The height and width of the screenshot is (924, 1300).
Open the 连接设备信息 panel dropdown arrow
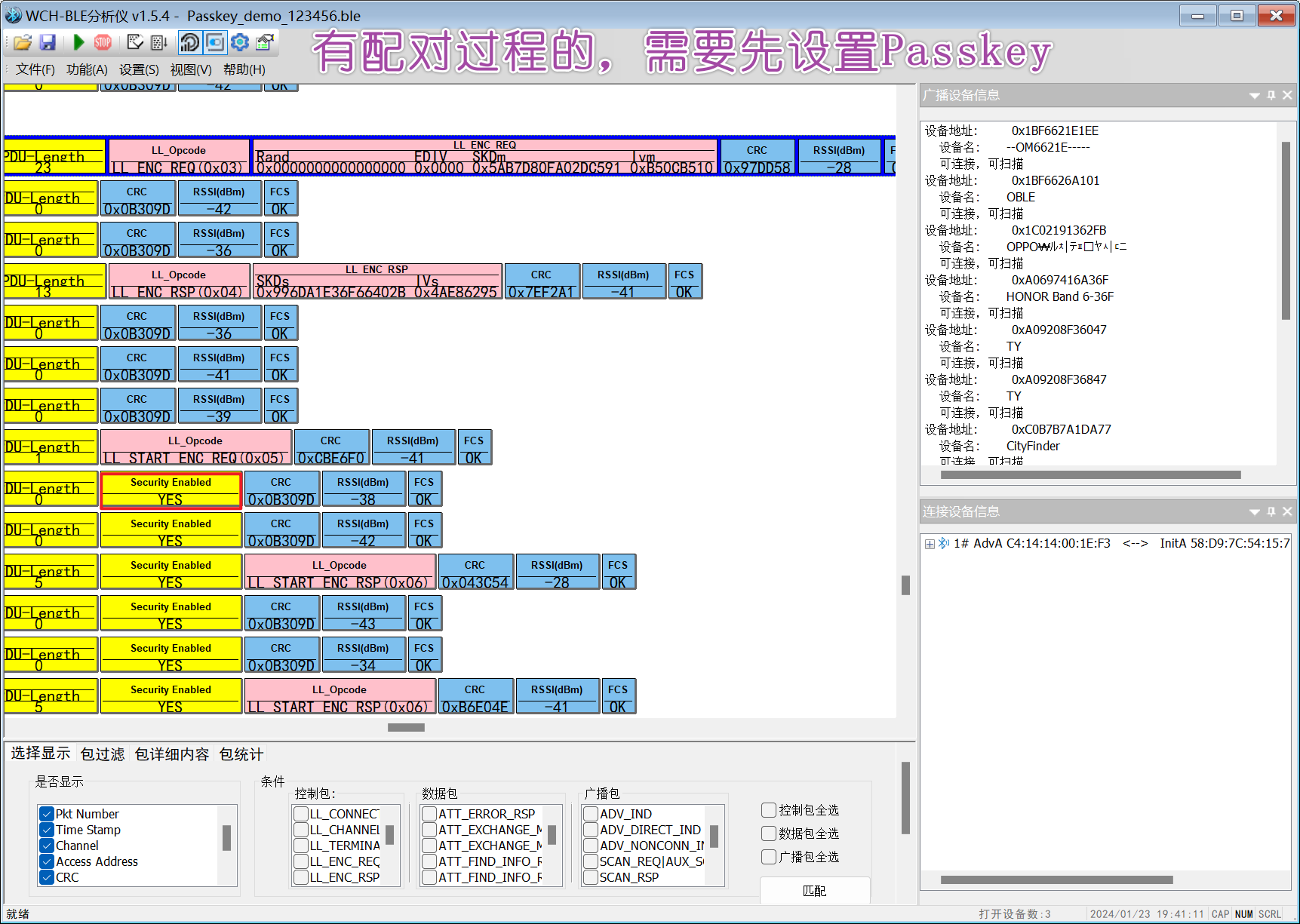[1254, 512]
